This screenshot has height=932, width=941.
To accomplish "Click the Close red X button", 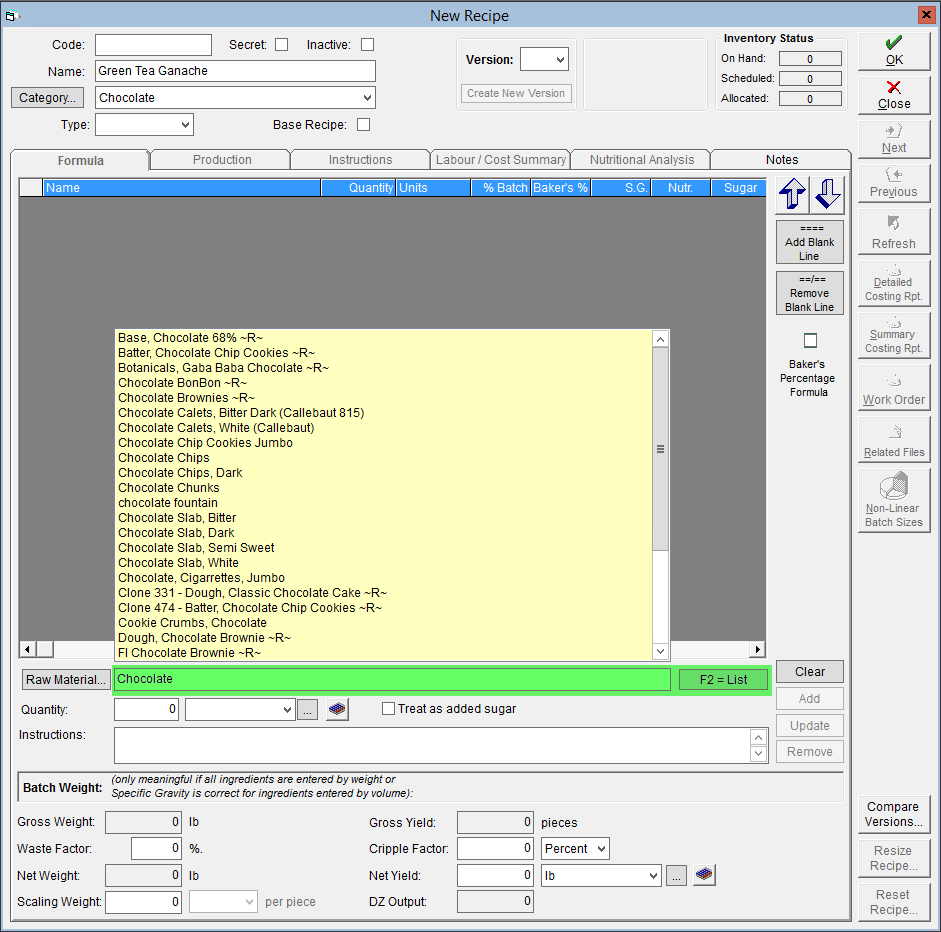I will pyautogui.click(x=894, y=95).
